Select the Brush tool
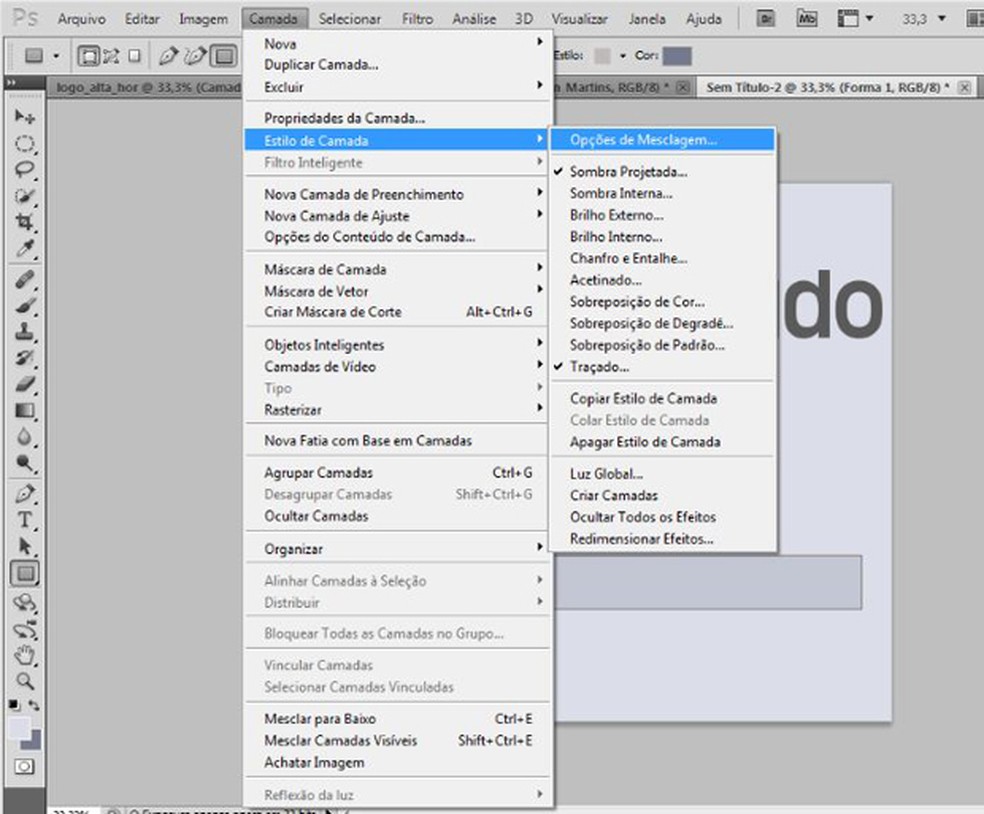The width and height of the screenshot is (984, 814). click(24, 306)
